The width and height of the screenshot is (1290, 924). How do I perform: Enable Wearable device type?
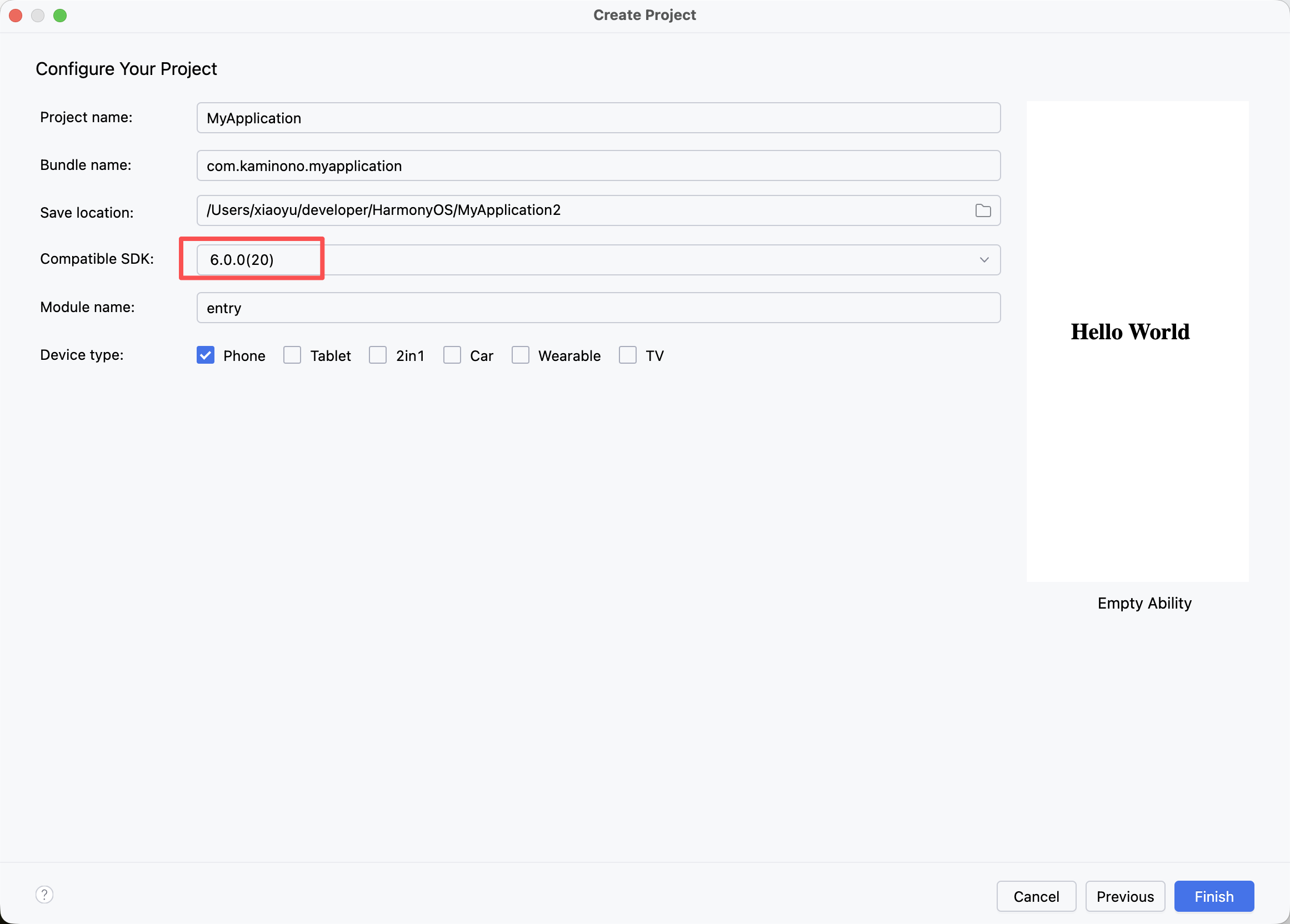521,355
